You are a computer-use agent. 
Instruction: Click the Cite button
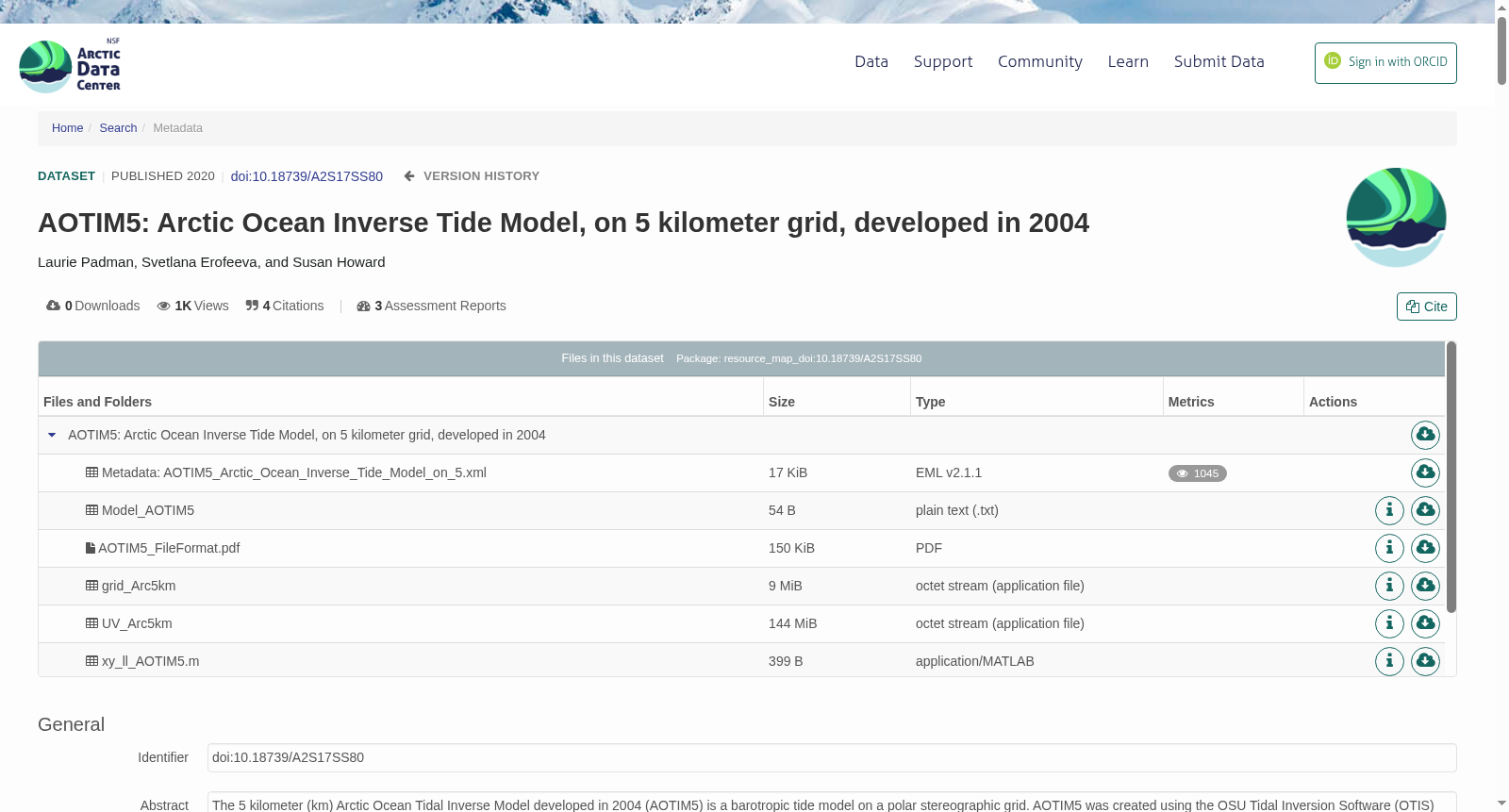tap(1426, 307)
